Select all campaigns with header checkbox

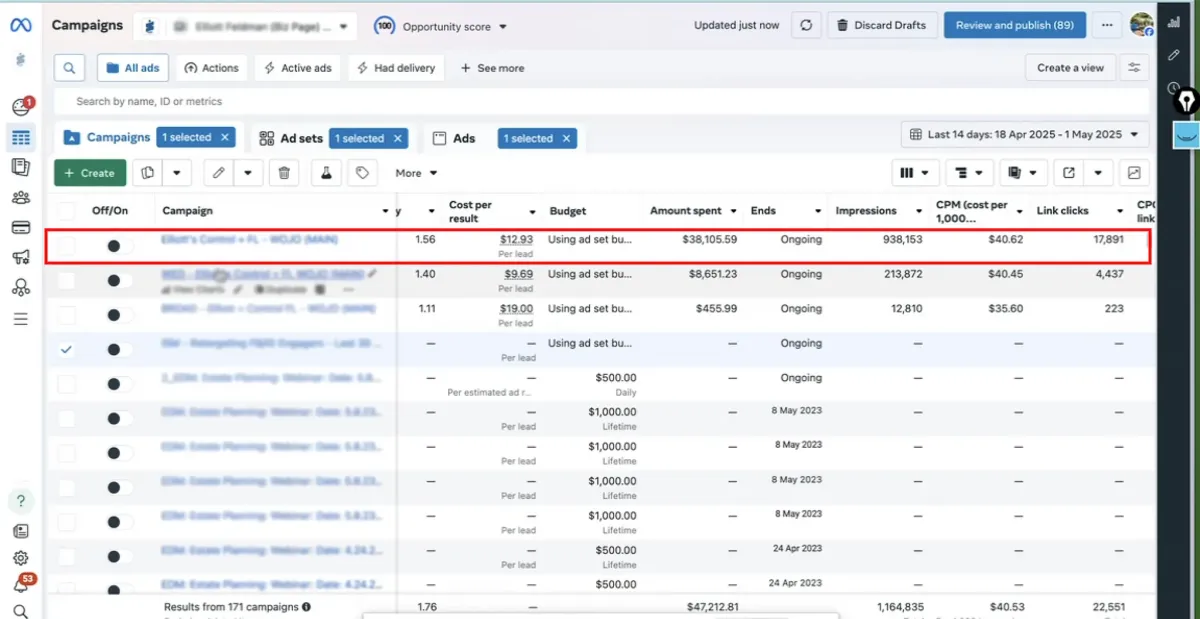tap(66, 211)
